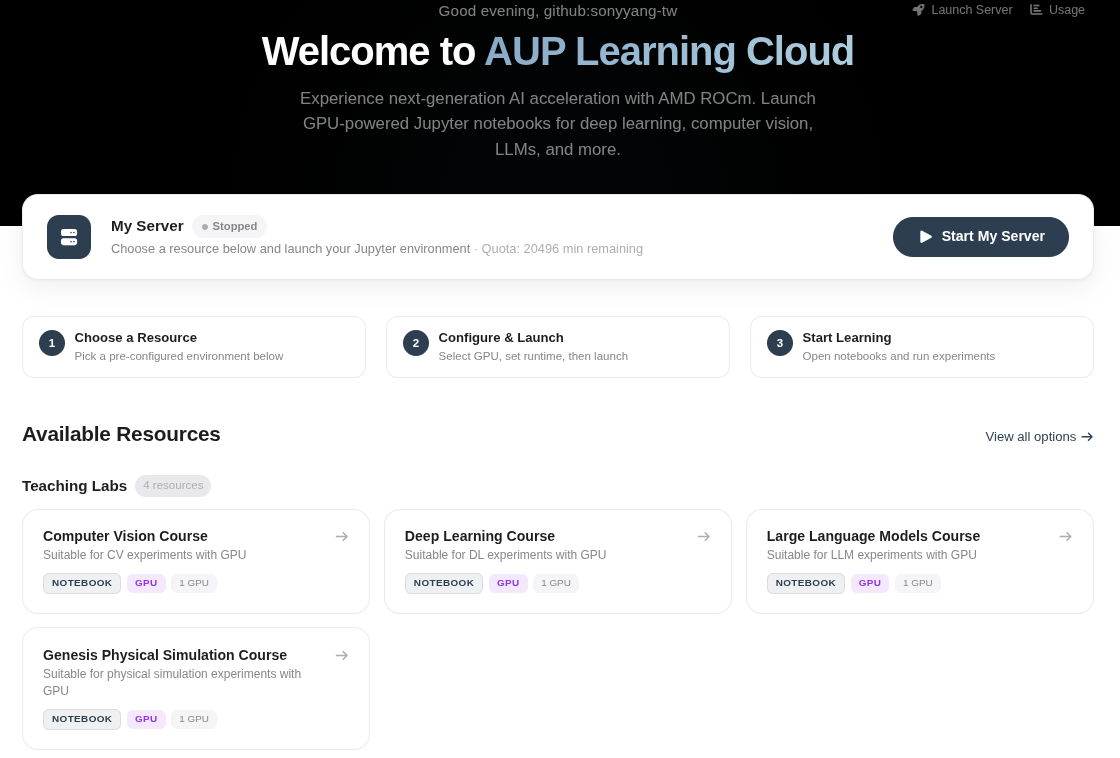Click 'Configure & Launch' step title
This screenshot has width=1120, height=758.
click(x=501, y=338)
